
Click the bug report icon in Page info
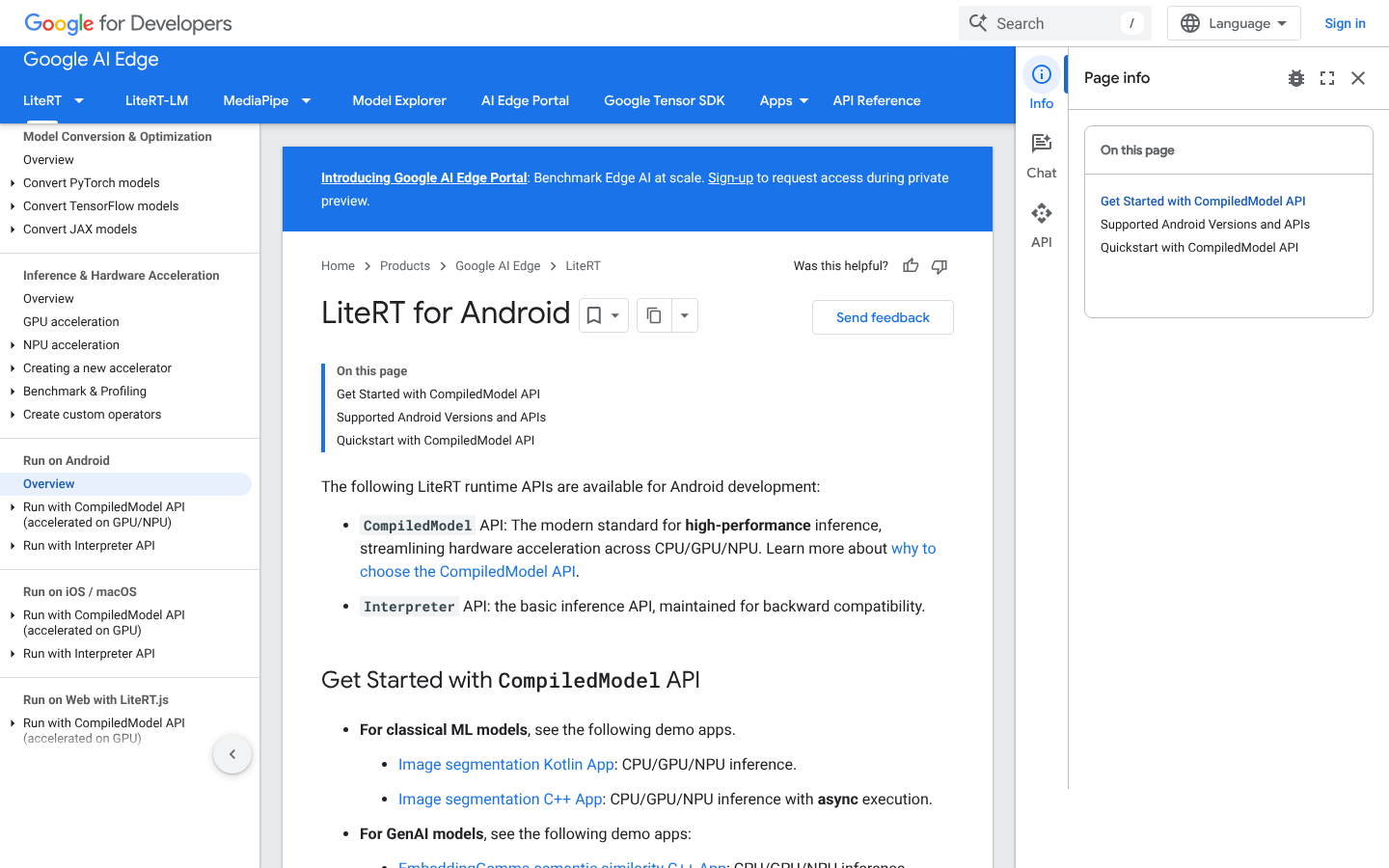tap(1296, 78)
